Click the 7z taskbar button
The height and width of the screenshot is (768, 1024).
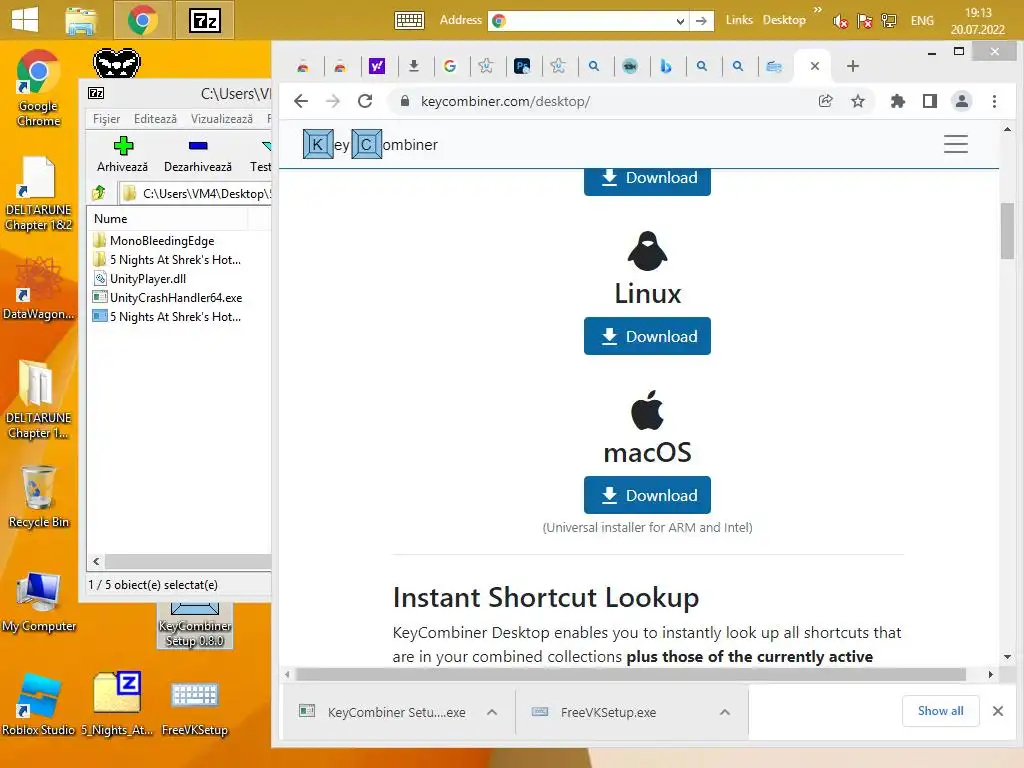click(x=204, y=20)
